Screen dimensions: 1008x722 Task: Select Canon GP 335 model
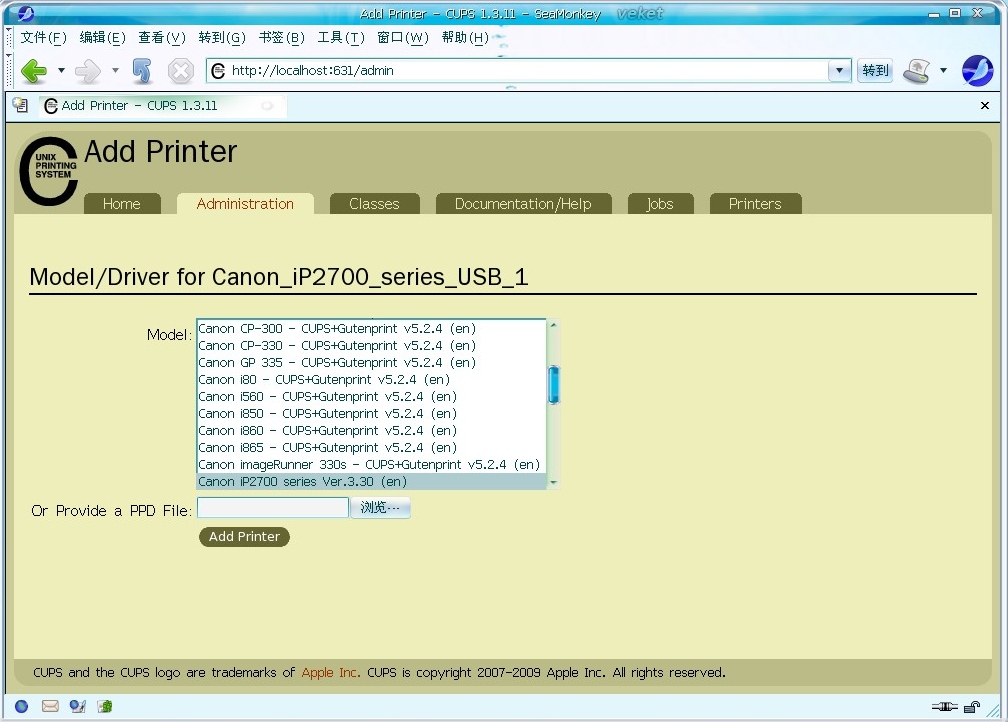[x=372, y=363]
